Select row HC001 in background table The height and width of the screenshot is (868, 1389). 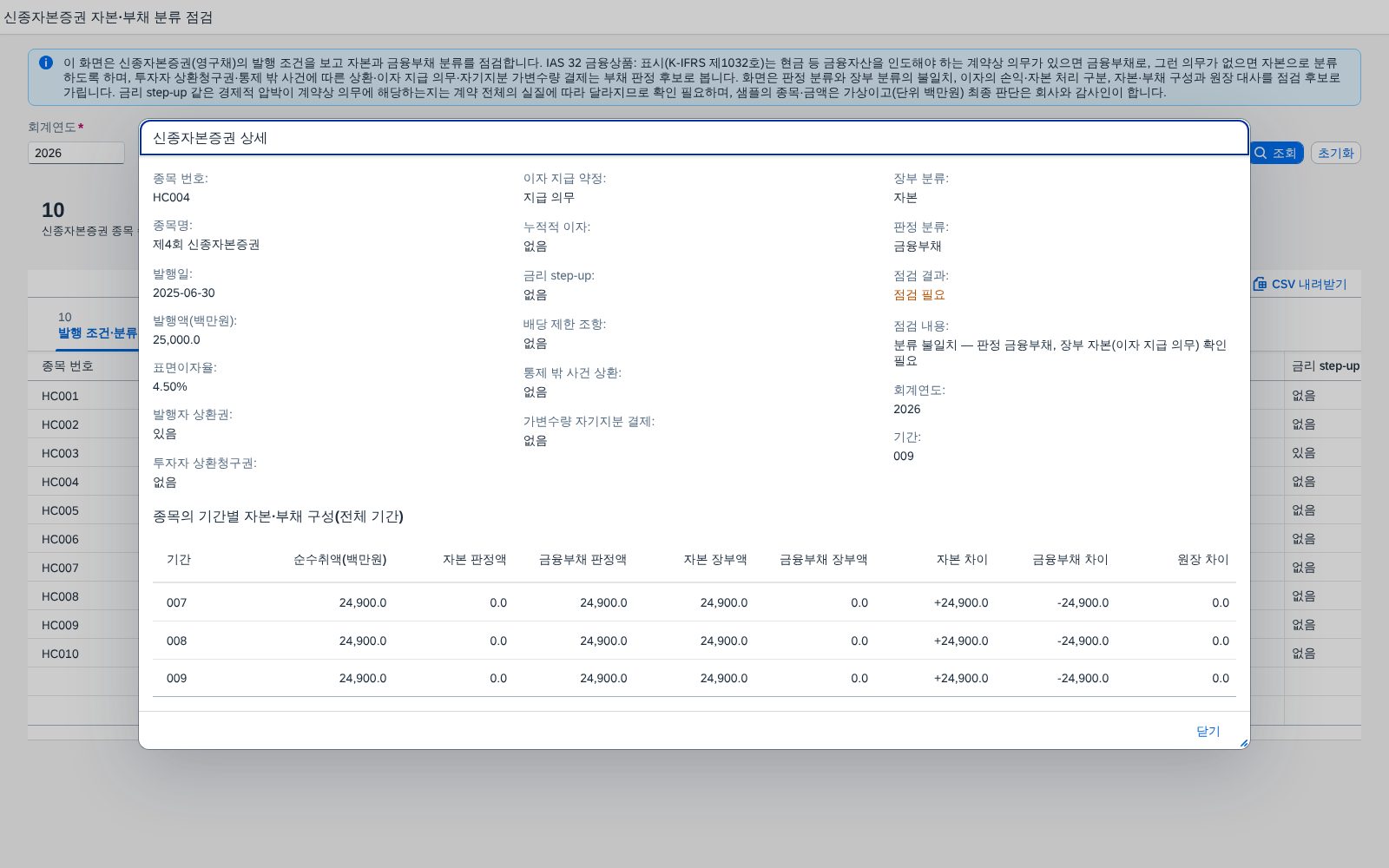pyautogui.click(x=83, y=396)
